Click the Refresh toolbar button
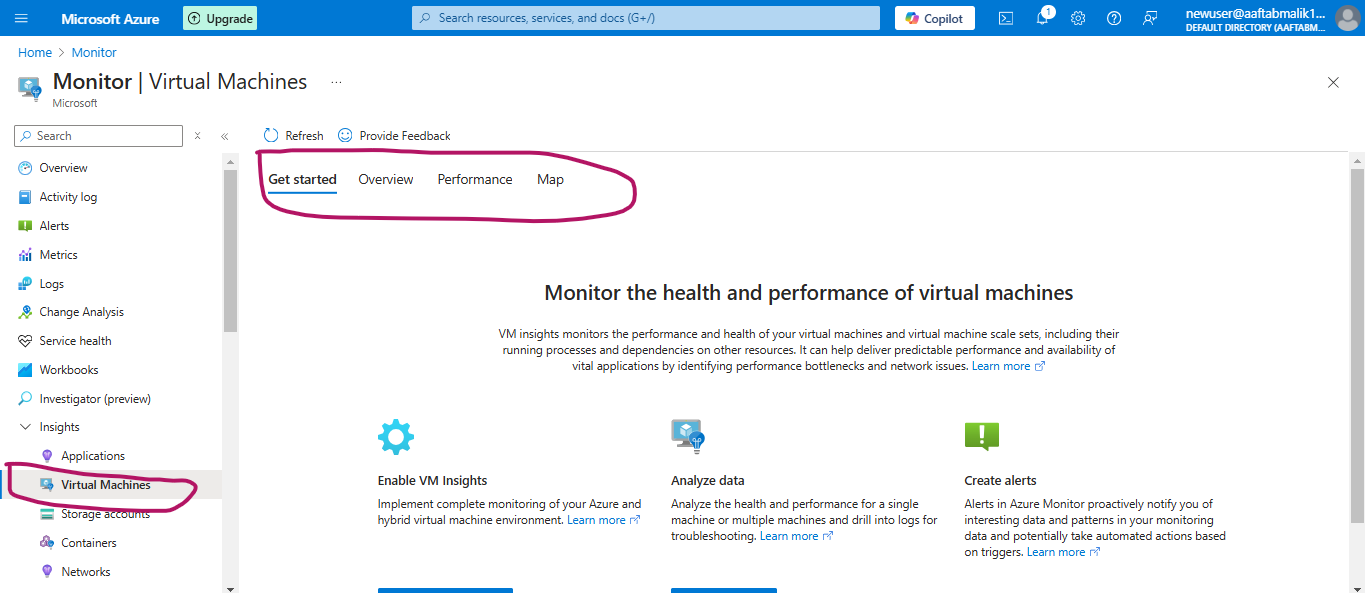Image resolution: width=1365 pixels, height=593 pixels. [x=294, y=135]
